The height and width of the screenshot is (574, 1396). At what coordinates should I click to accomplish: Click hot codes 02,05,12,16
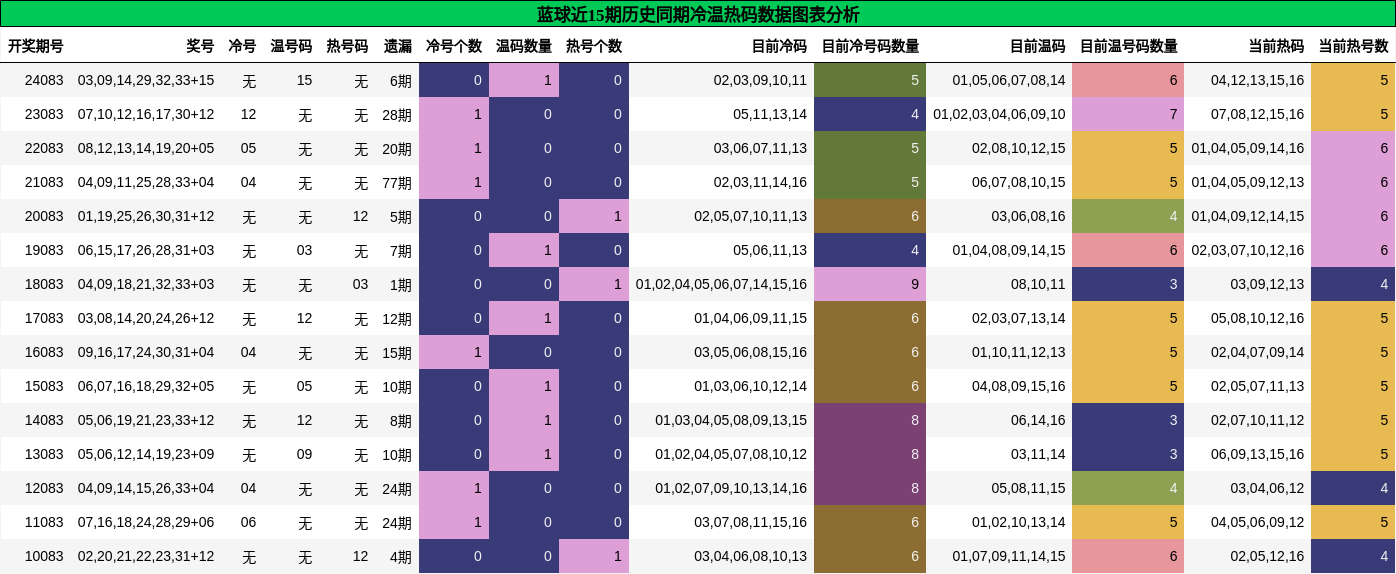(x=1267, y=556)
